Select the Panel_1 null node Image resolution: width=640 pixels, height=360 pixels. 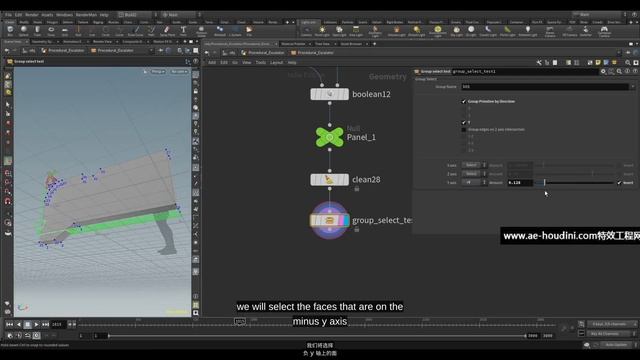point(329,137)
